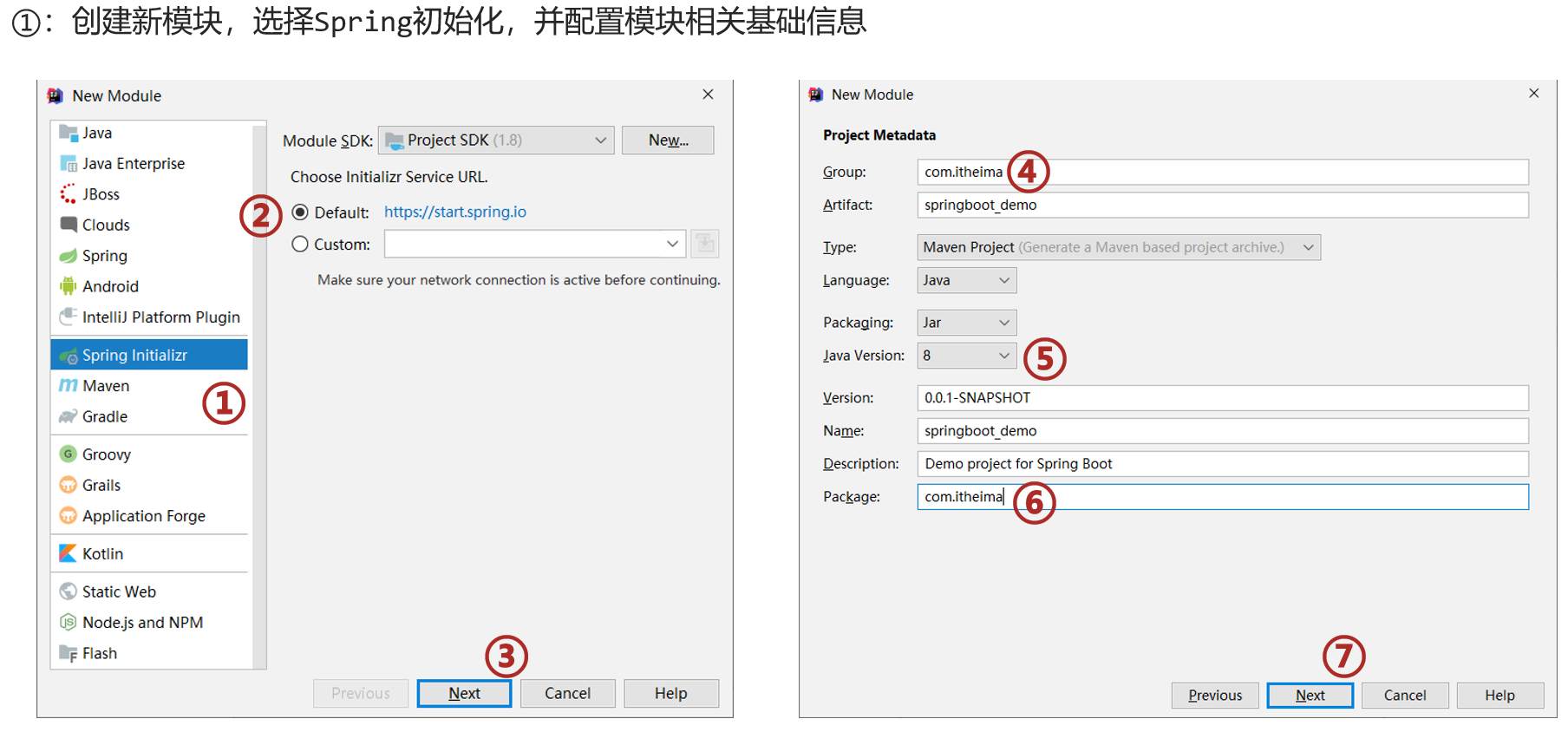This screenshot has height=732, width=1568.
Task: Select the Custom Initializr URL radio button
Action: (300, 245)
